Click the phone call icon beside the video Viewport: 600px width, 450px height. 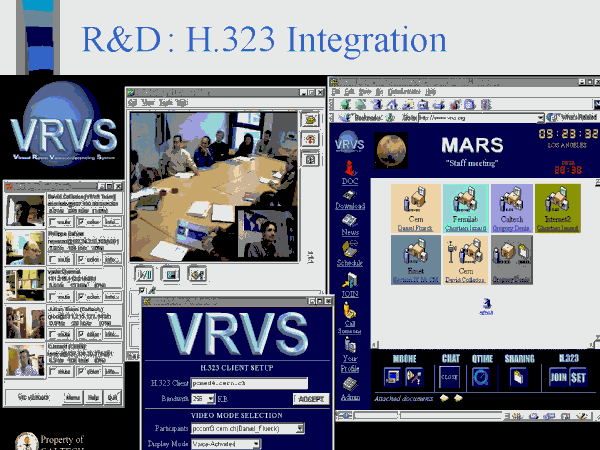pyautogui.click(x=310, y=120)
